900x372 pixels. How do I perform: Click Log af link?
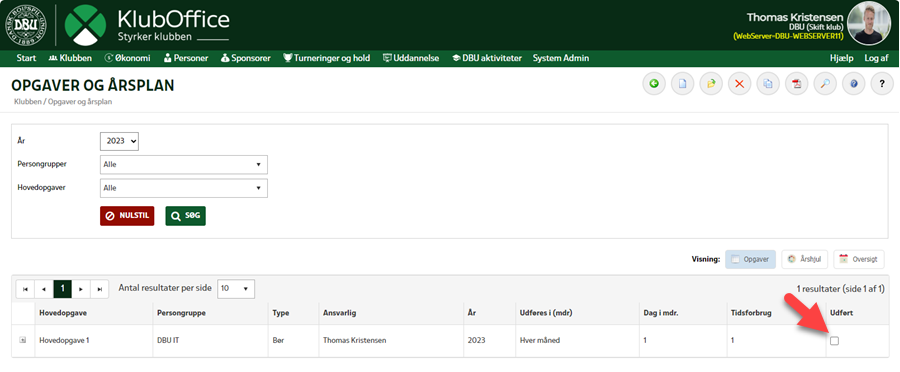[x=876, y=58]
